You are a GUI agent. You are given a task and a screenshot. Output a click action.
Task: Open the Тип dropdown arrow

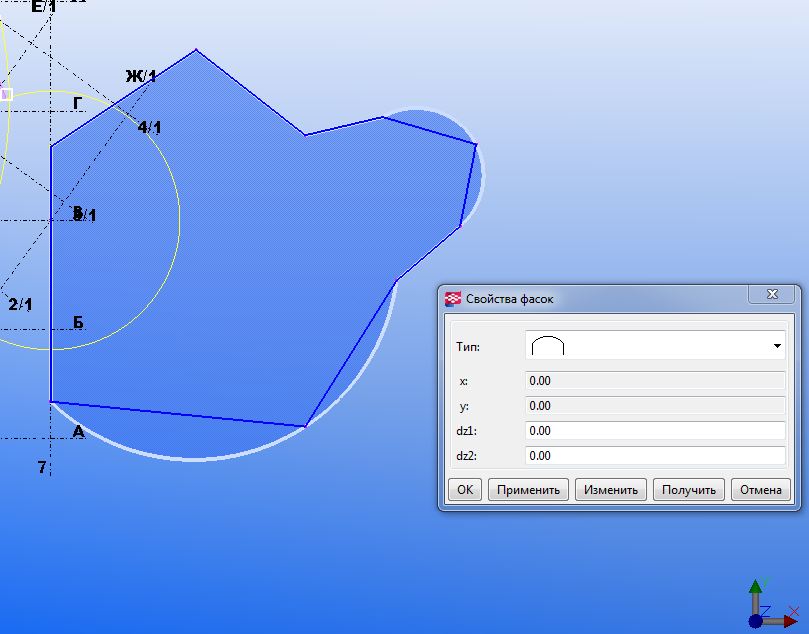pos(777,346)
